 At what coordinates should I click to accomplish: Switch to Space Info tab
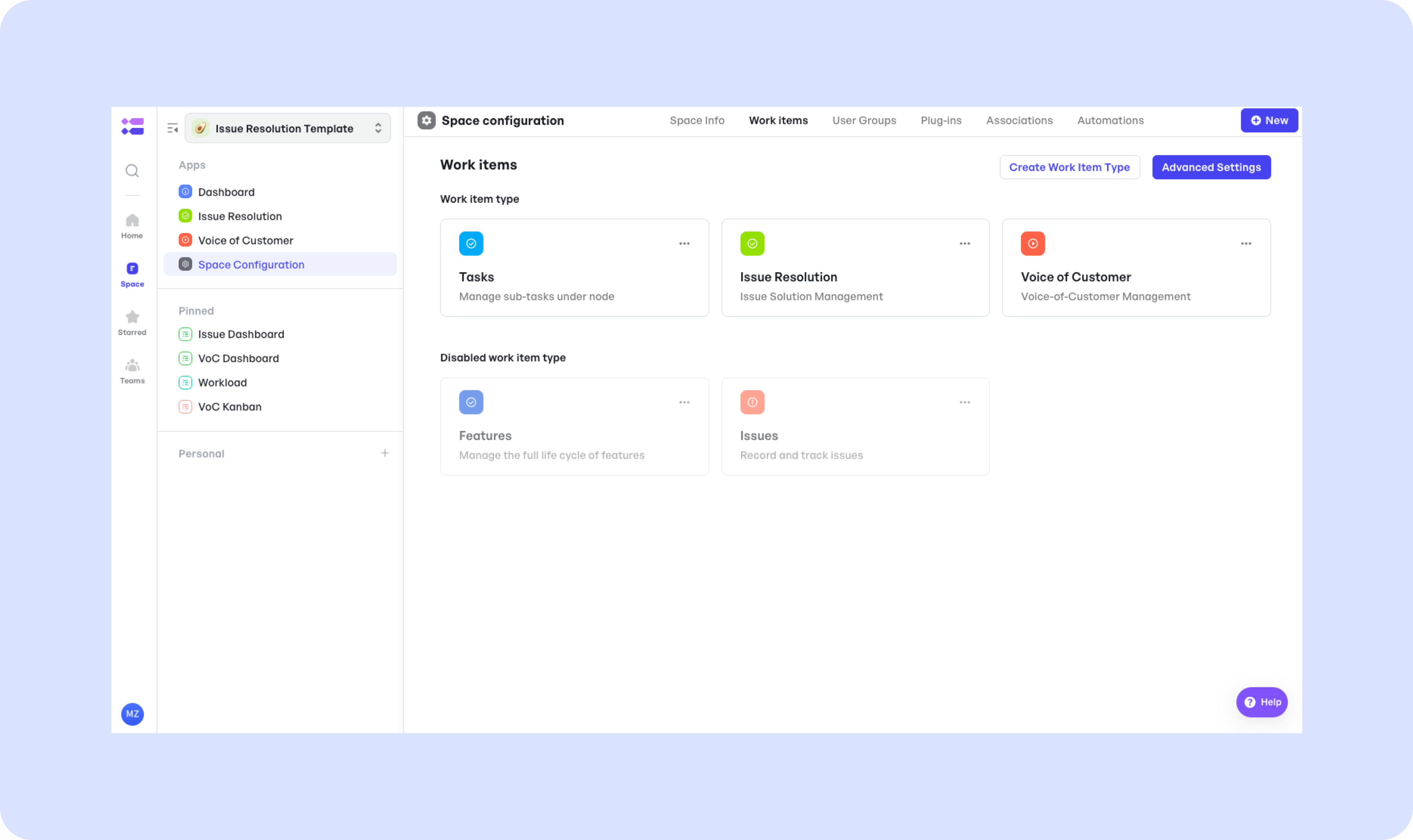click(x=697, y=121)
